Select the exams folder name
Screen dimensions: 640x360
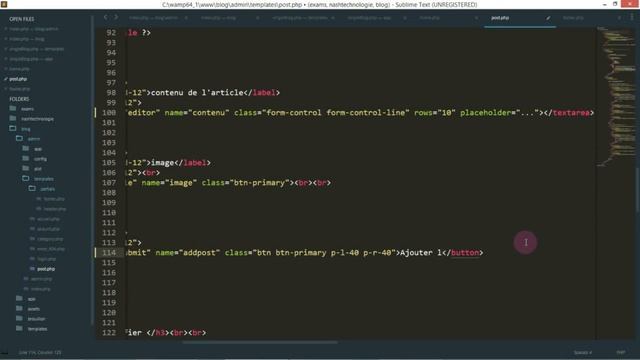click(x=27, y=109)
